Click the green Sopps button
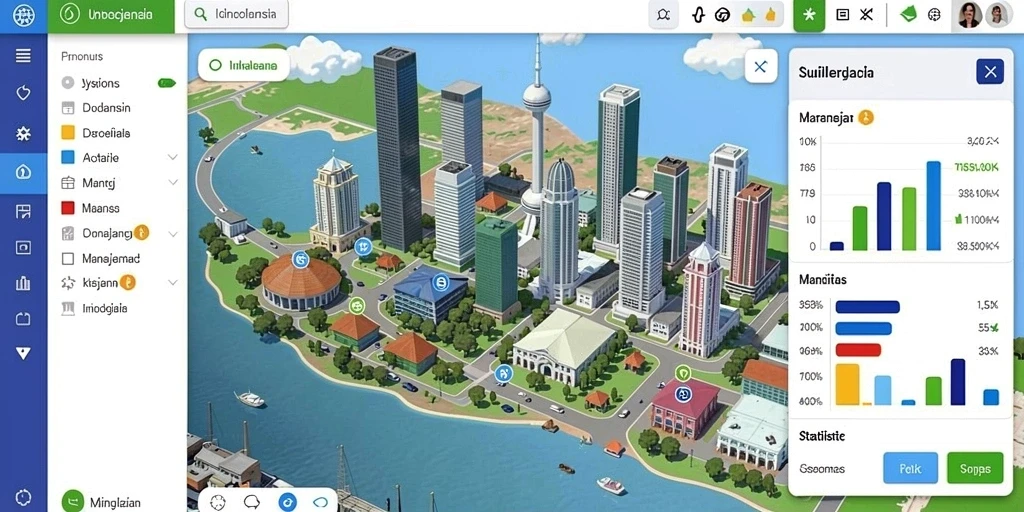 point(975,468)
